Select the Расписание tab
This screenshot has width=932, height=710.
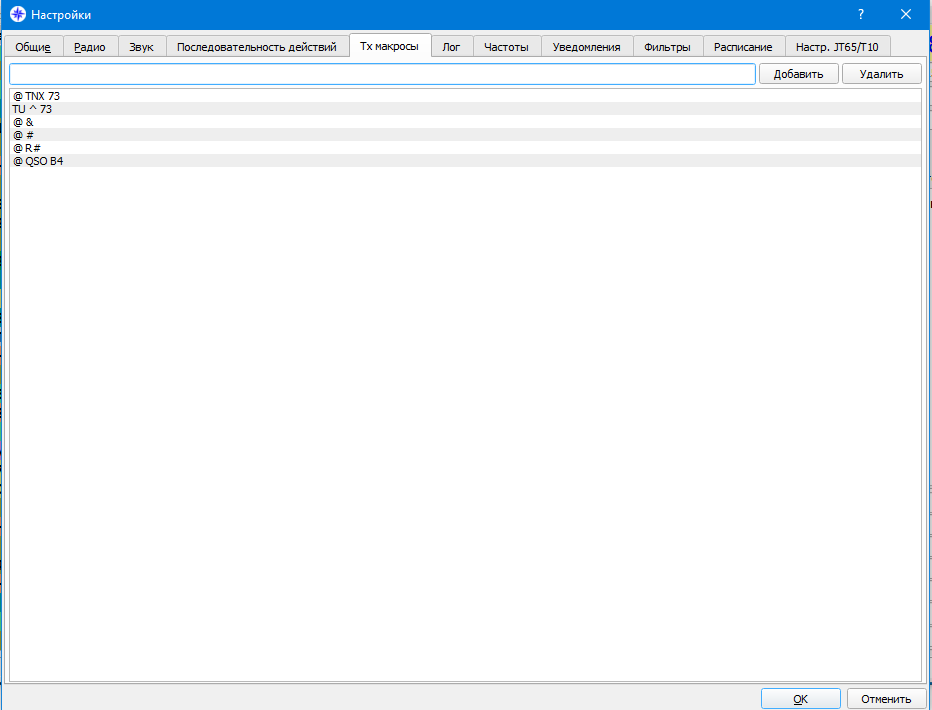coord(744,47)
